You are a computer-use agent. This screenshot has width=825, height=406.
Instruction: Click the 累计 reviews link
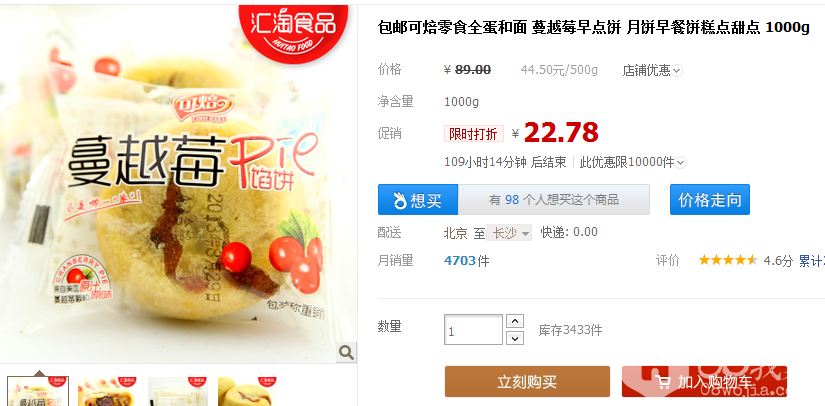click(x=811, y=260)
